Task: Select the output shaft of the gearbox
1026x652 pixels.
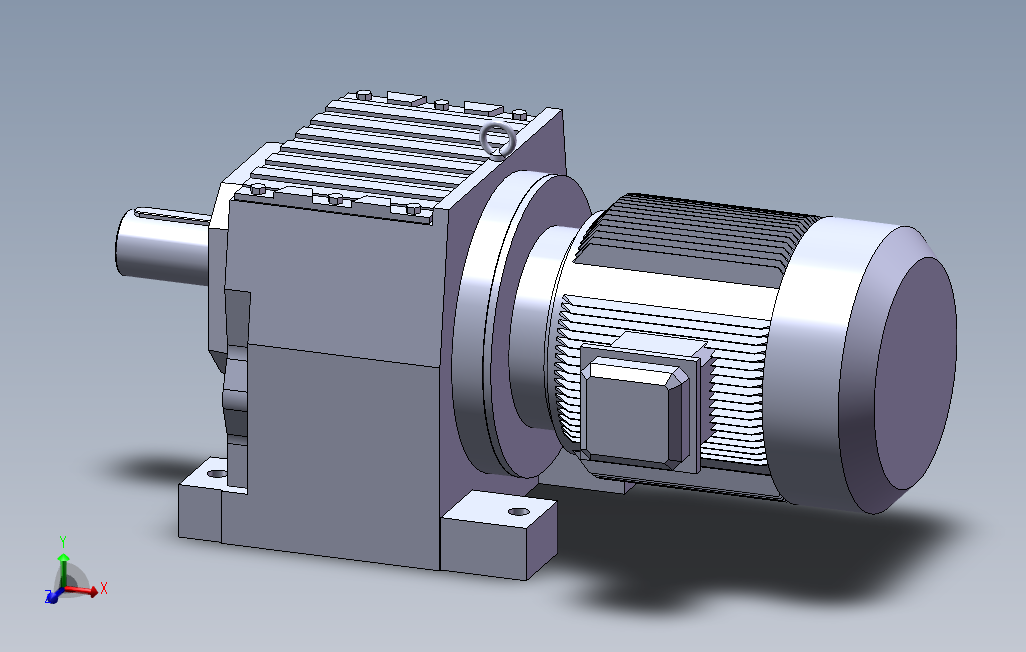Action: 164,246
